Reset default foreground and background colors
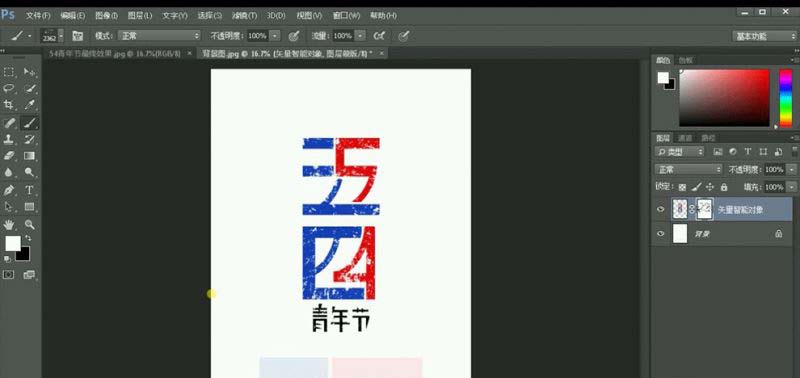800x378 pixels. [7, 259]
